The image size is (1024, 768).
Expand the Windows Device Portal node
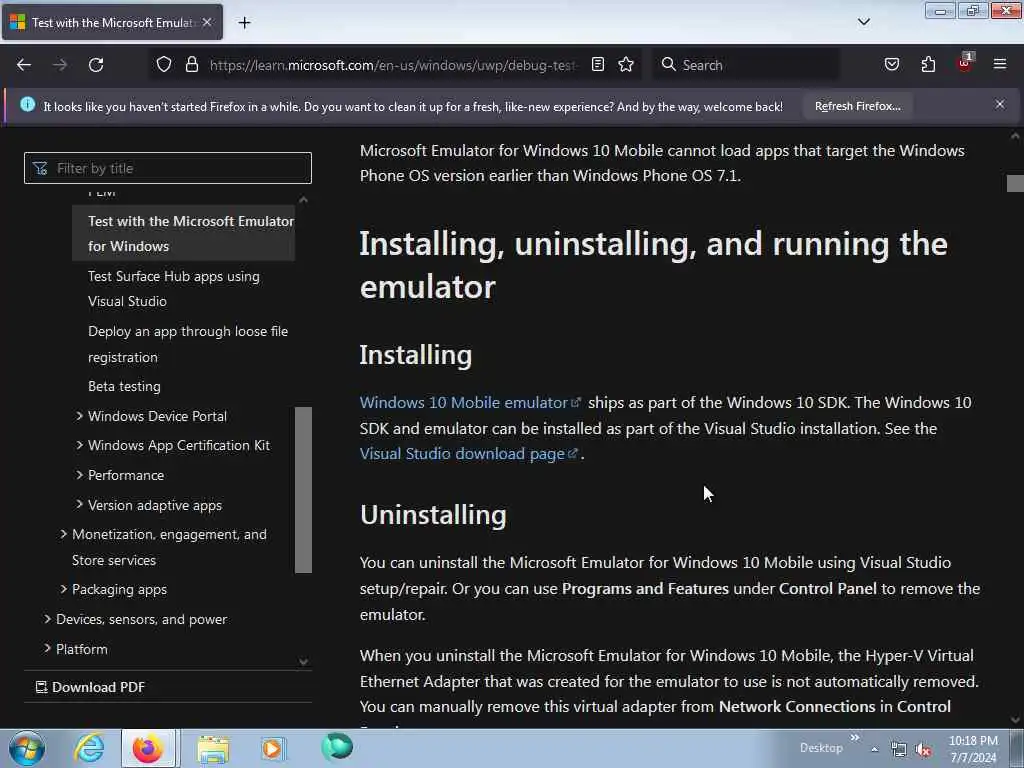(x=80, y=416)
